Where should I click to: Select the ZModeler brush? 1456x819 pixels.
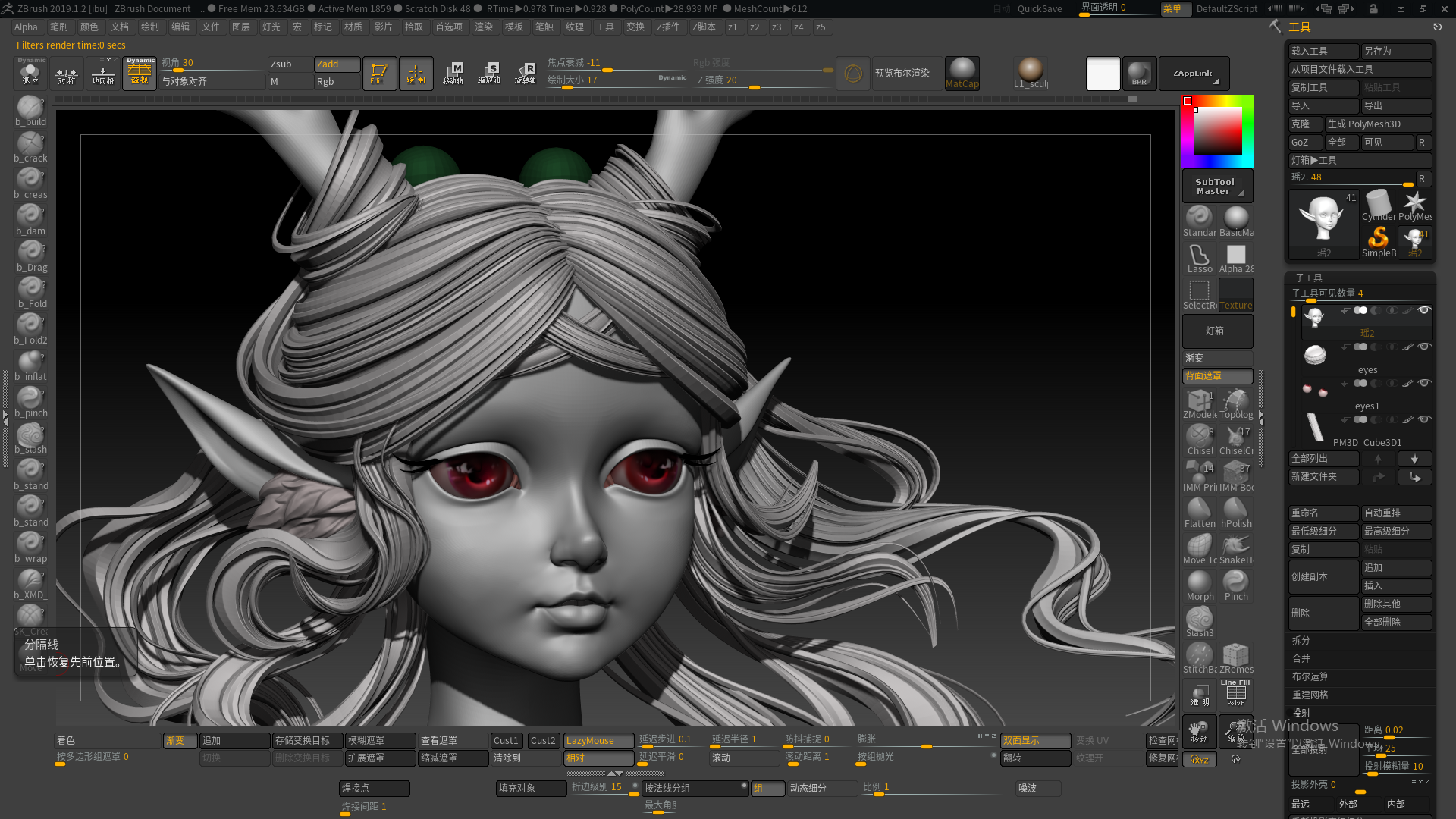pyautogui.click(x=1200, y=403)
